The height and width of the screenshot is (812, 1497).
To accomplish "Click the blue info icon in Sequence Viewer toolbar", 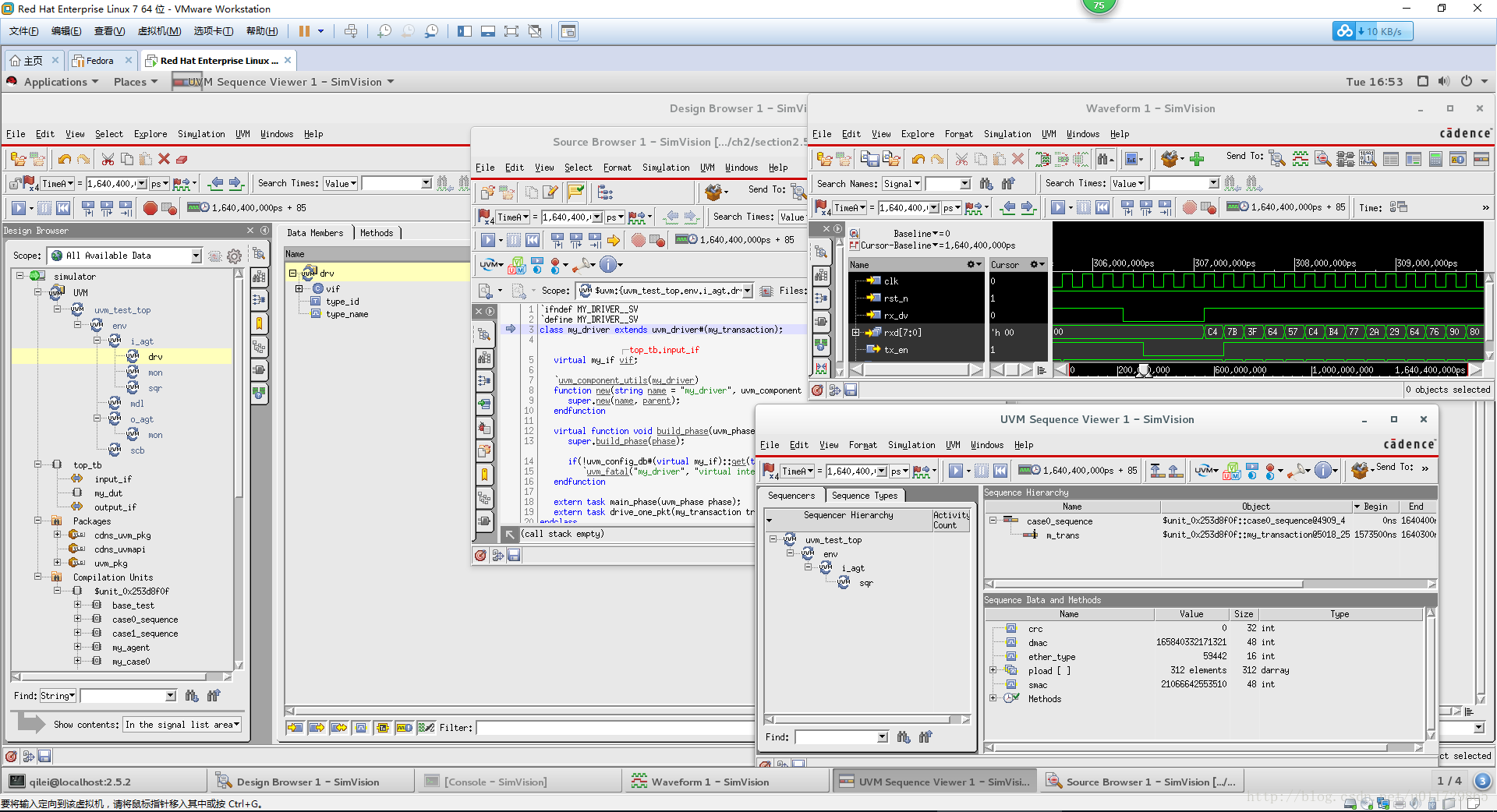I will click(1322, 471).
